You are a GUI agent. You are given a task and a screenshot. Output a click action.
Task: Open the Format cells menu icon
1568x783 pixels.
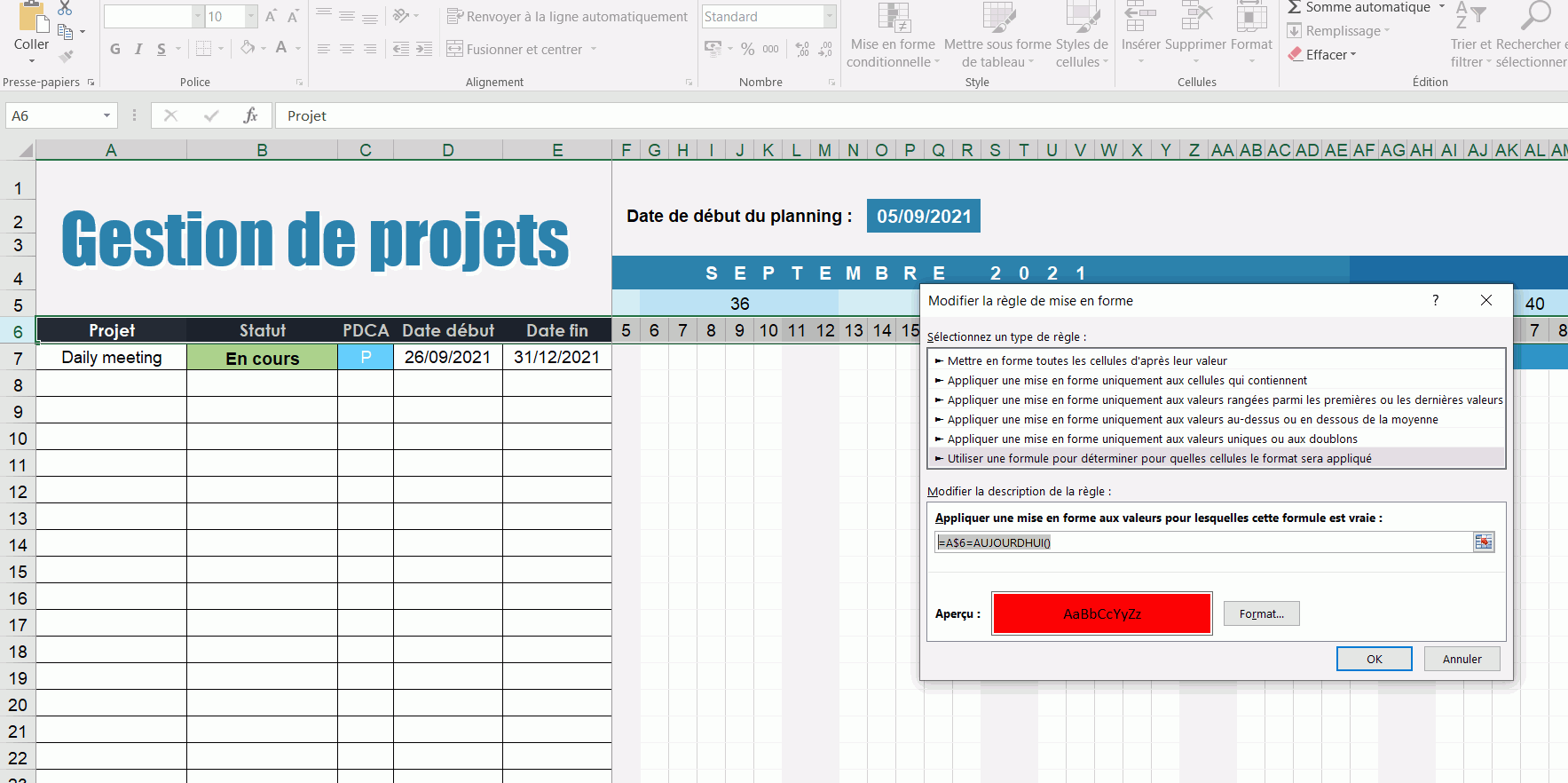(1251, 16)
